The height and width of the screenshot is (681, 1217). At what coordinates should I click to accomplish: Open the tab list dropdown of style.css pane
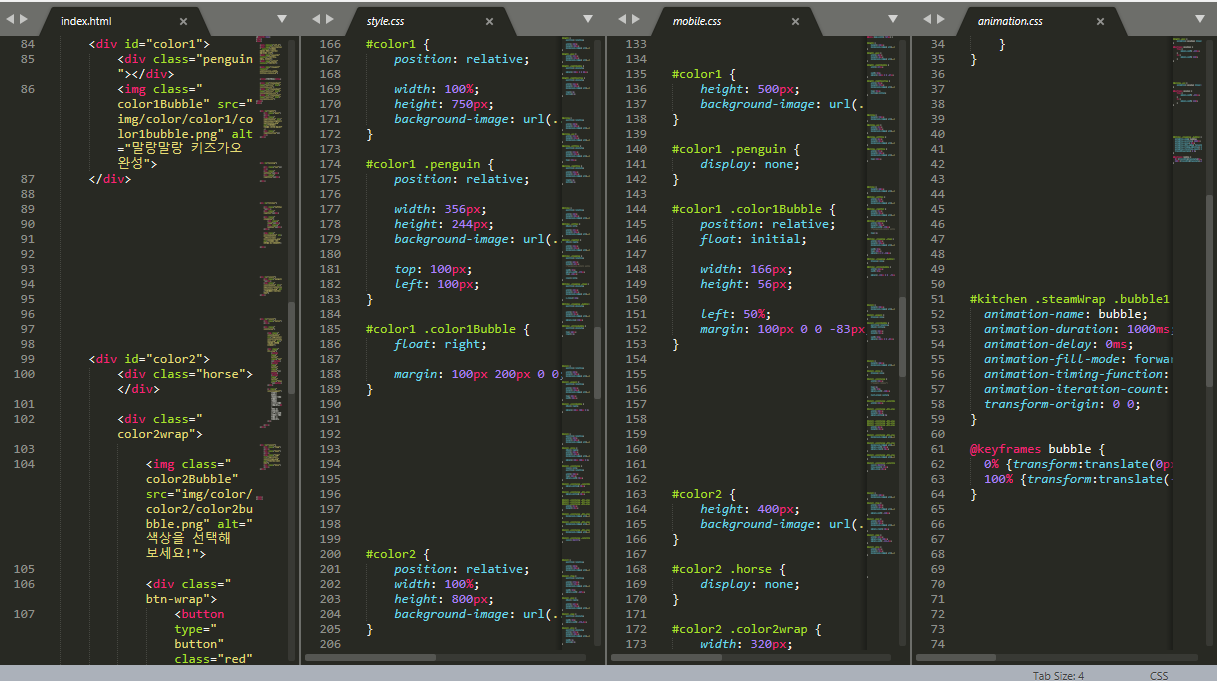(x=588, y=19)
